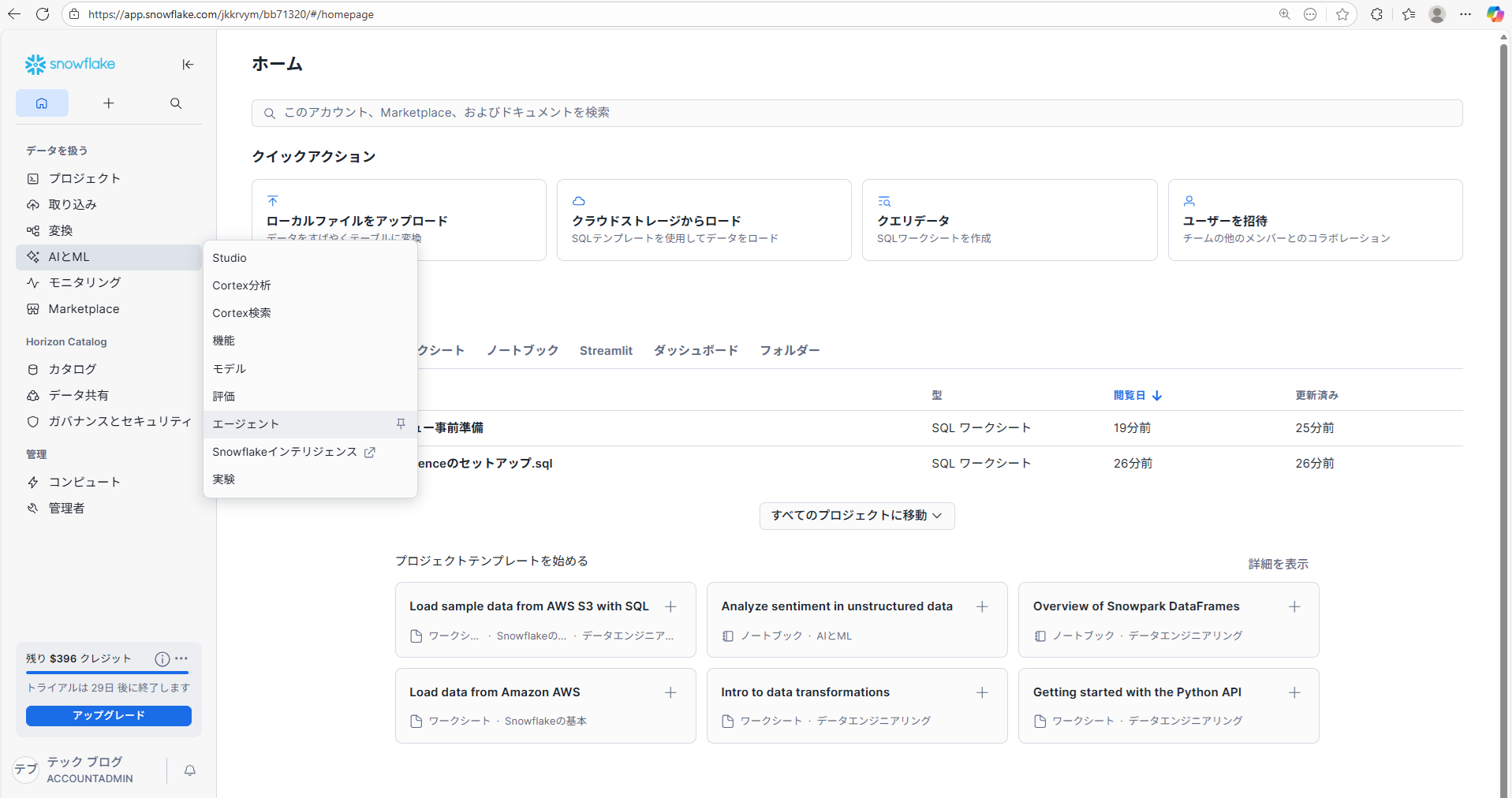The image size is (1512, 798).
Task: Select Studio from the flyout menu
Action: (x=310, y=258)
